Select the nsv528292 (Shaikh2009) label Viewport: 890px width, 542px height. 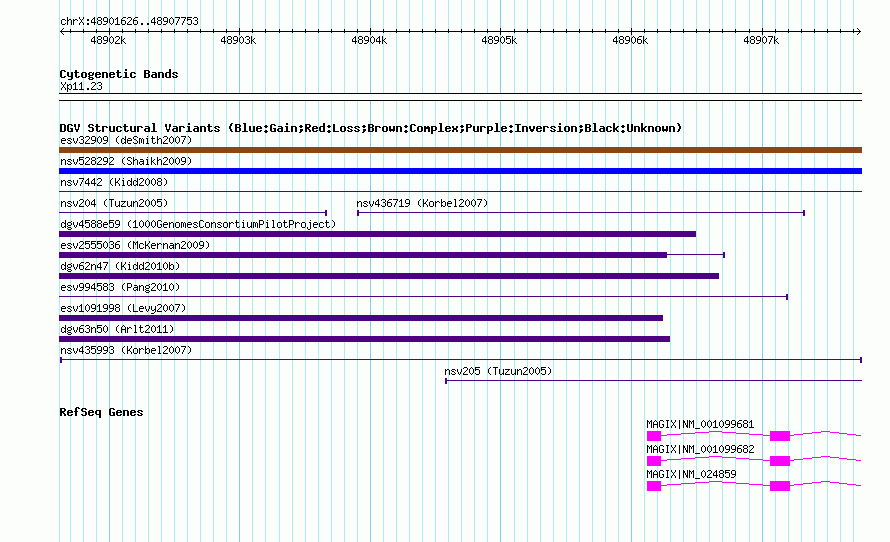pos(126,161)
